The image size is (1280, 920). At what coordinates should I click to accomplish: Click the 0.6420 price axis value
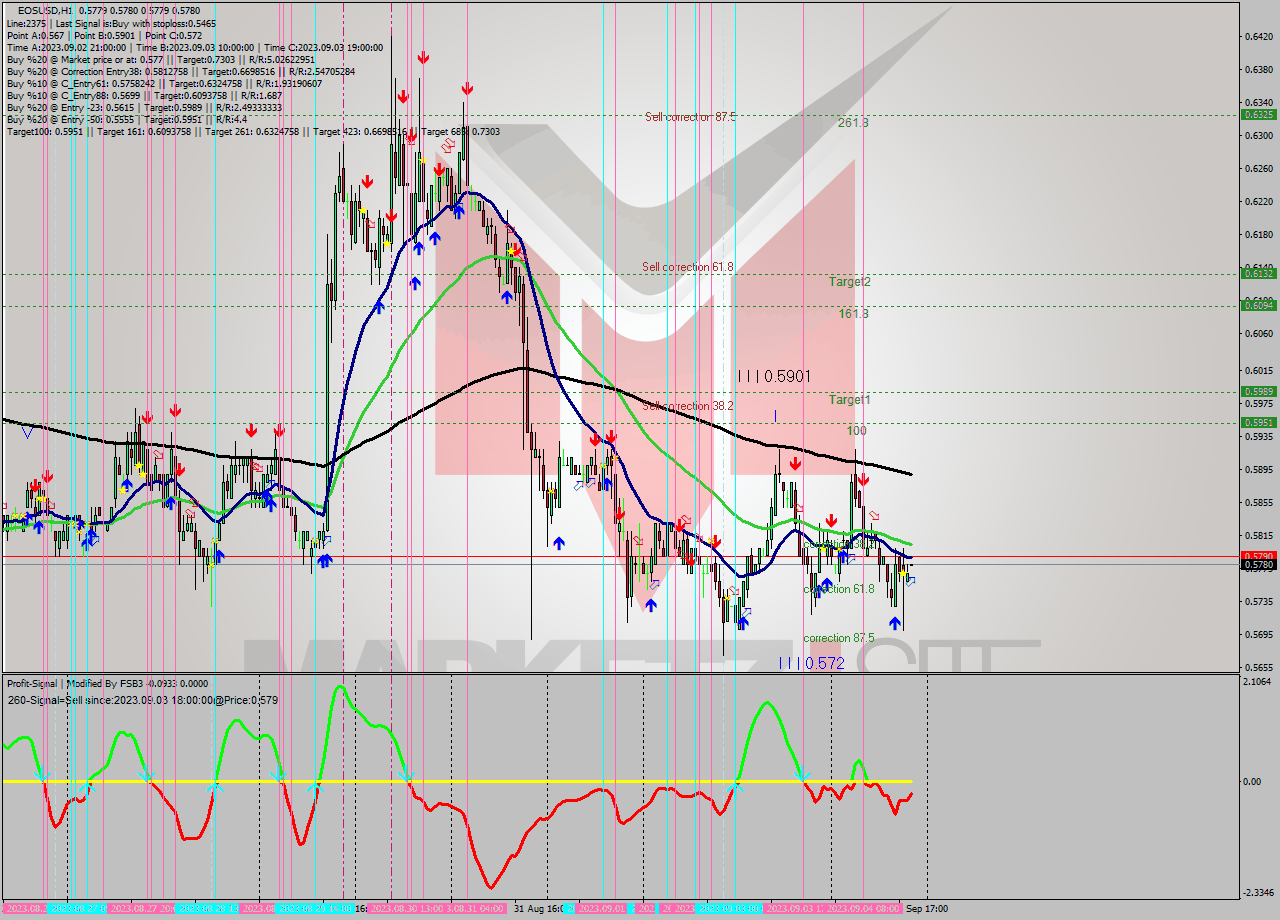point(1257,36)
